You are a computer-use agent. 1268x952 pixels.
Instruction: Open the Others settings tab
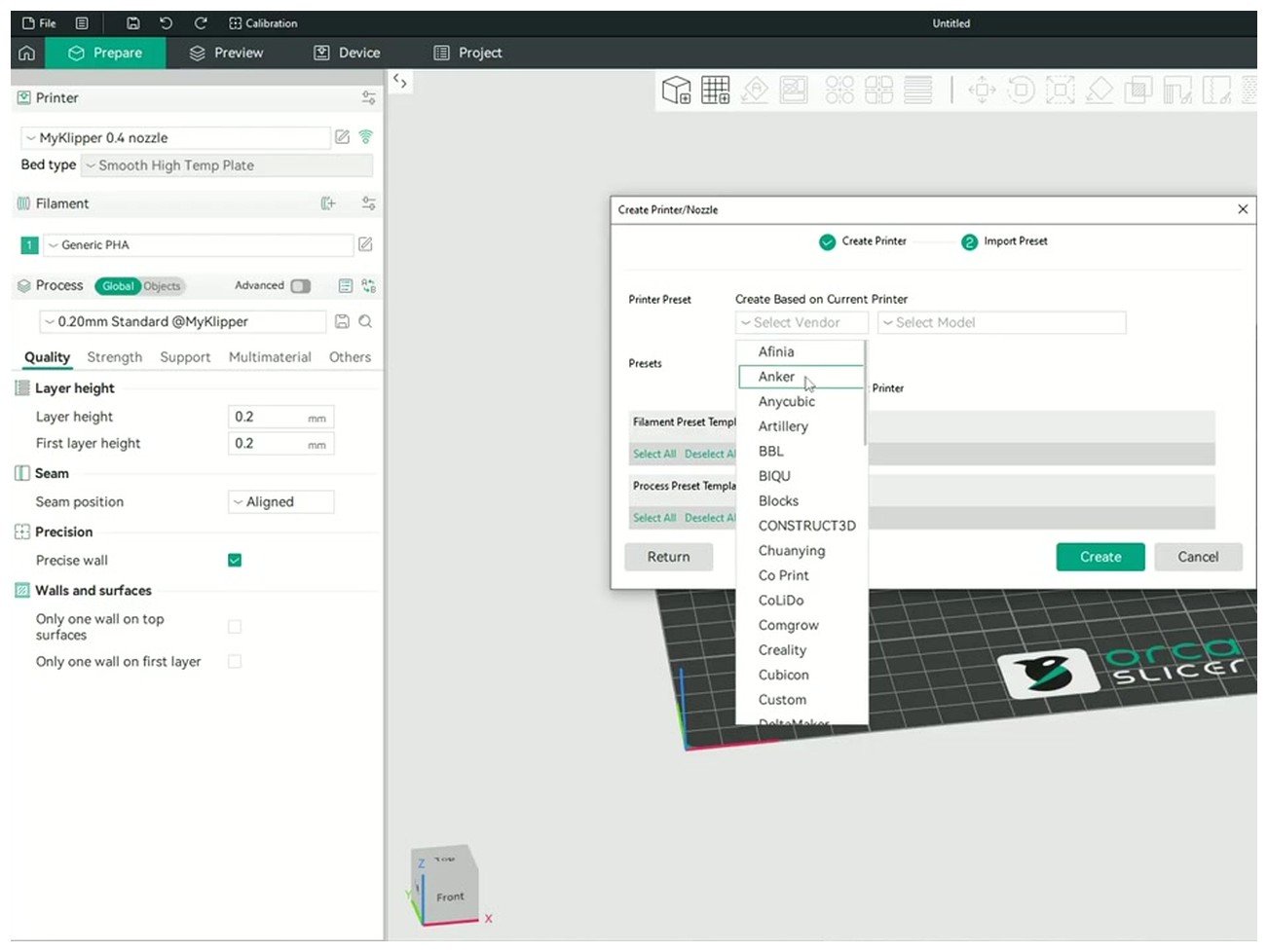point(350,357)
